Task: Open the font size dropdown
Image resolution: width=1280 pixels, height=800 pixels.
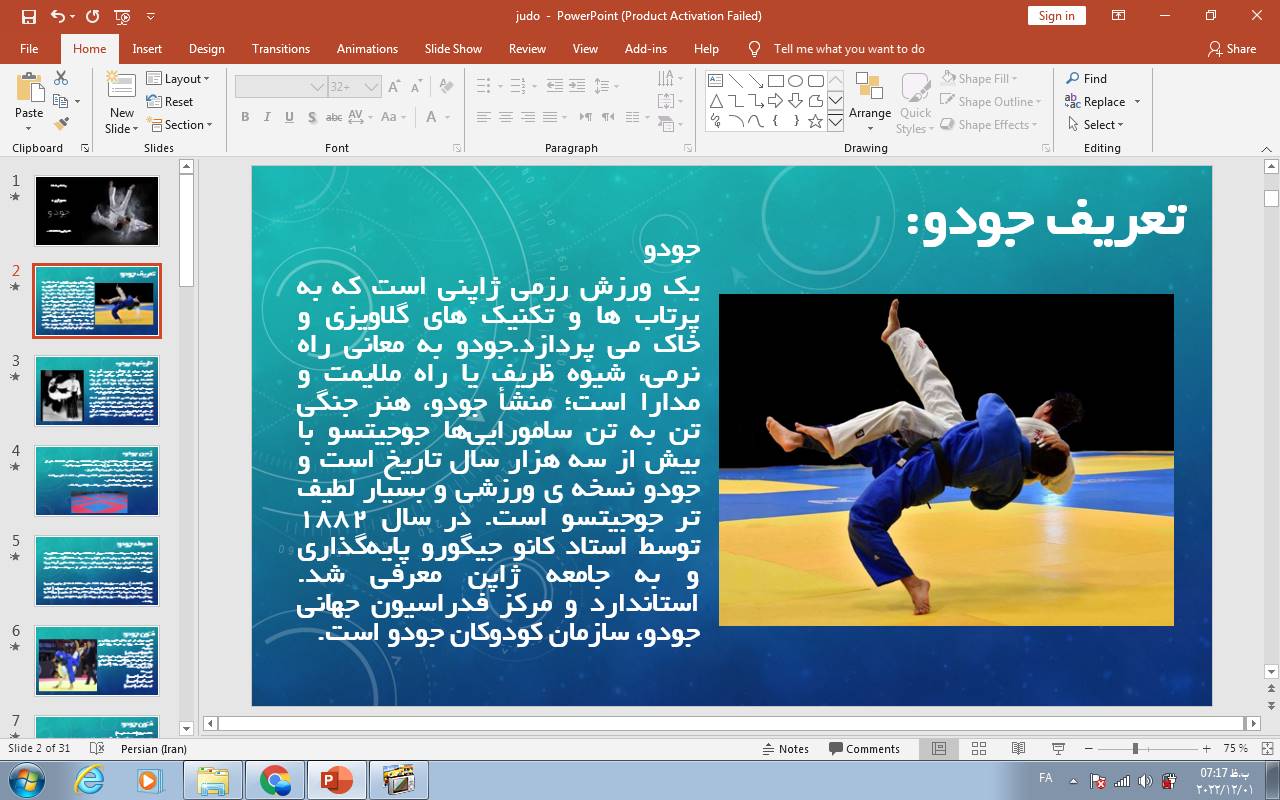Action: pos(369,86)
